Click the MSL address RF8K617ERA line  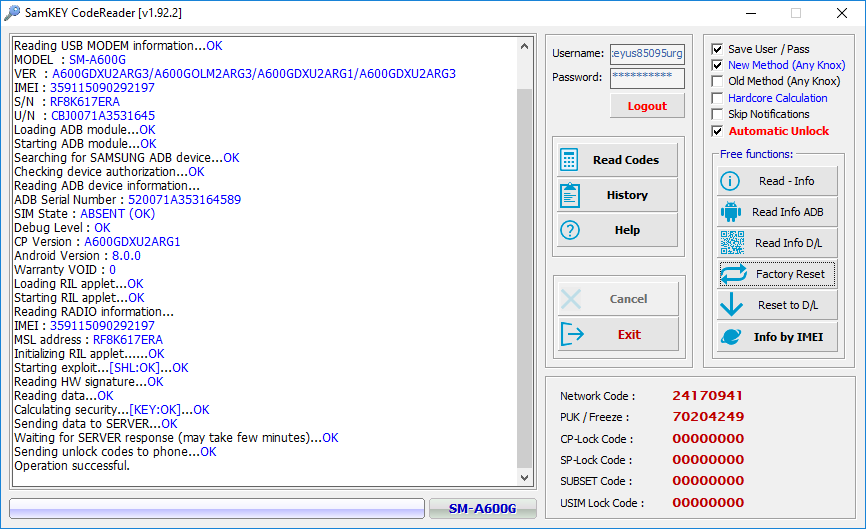pos(88,340)
